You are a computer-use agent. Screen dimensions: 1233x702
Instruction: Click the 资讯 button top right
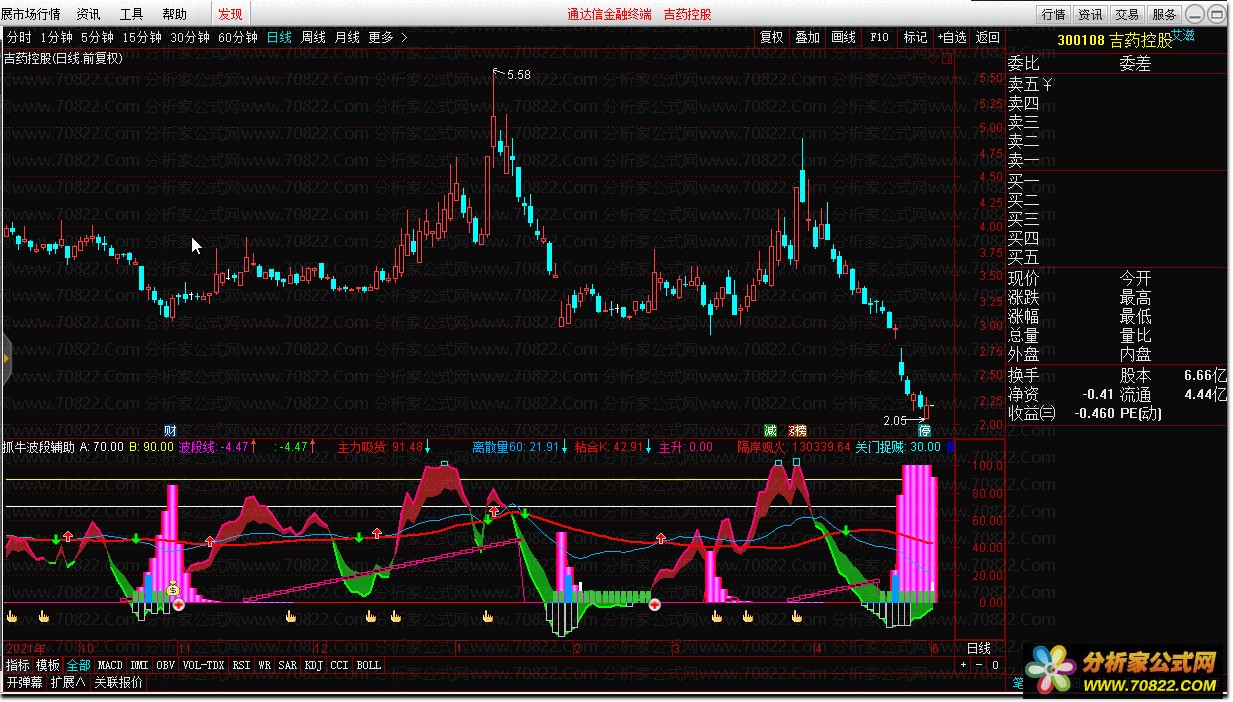pos(1090,14)
